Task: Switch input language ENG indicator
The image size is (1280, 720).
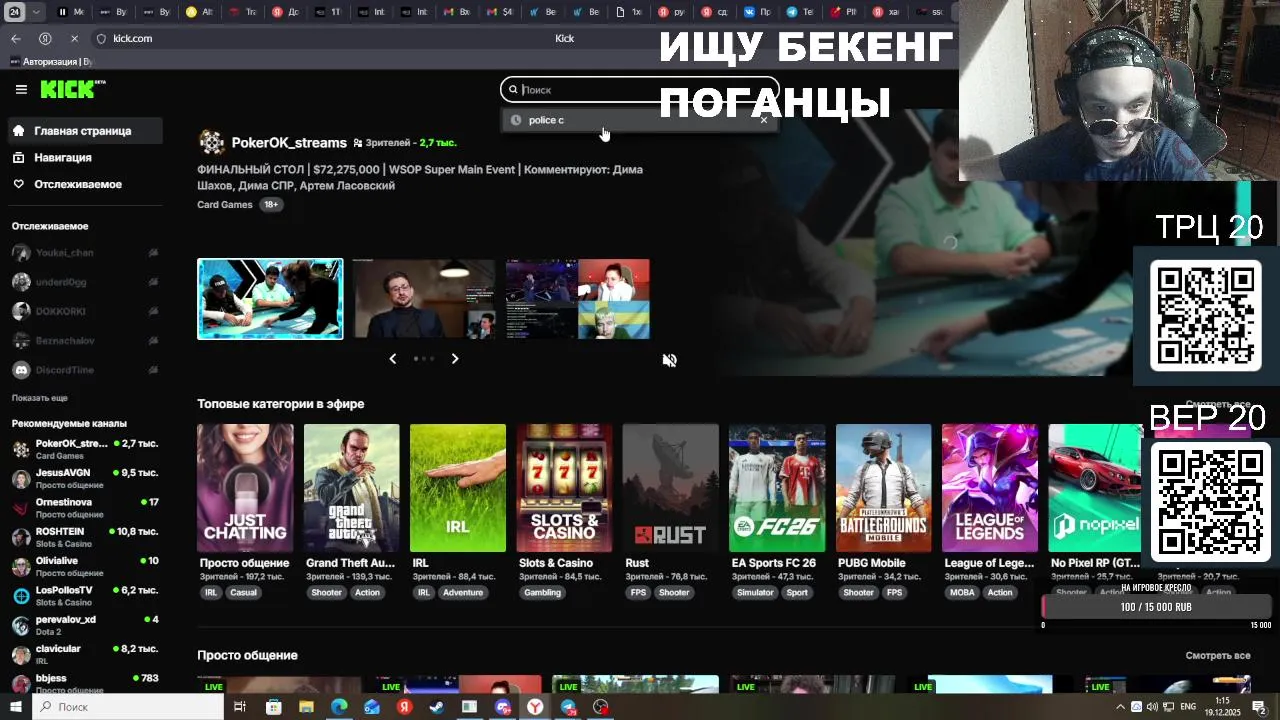Action: (x=1189, y=707)
